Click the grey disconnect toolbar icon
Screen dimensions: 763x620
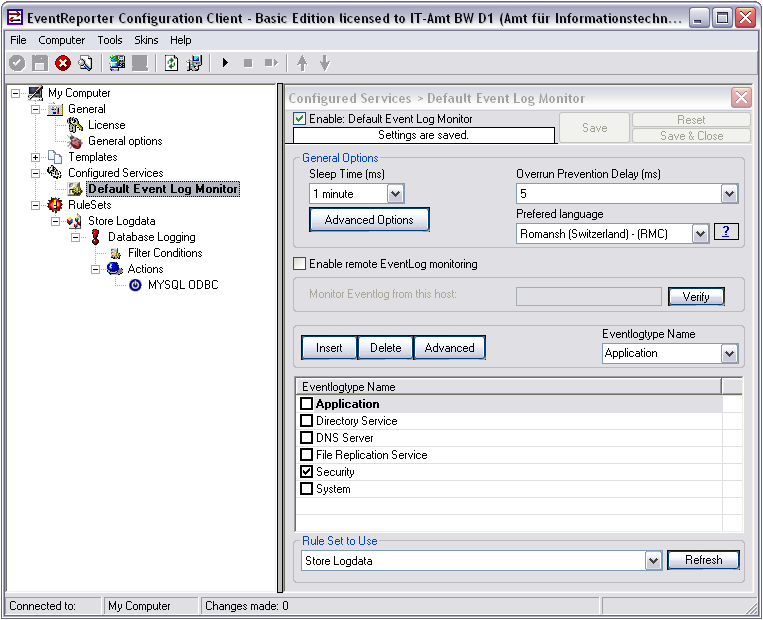point(140,63)
